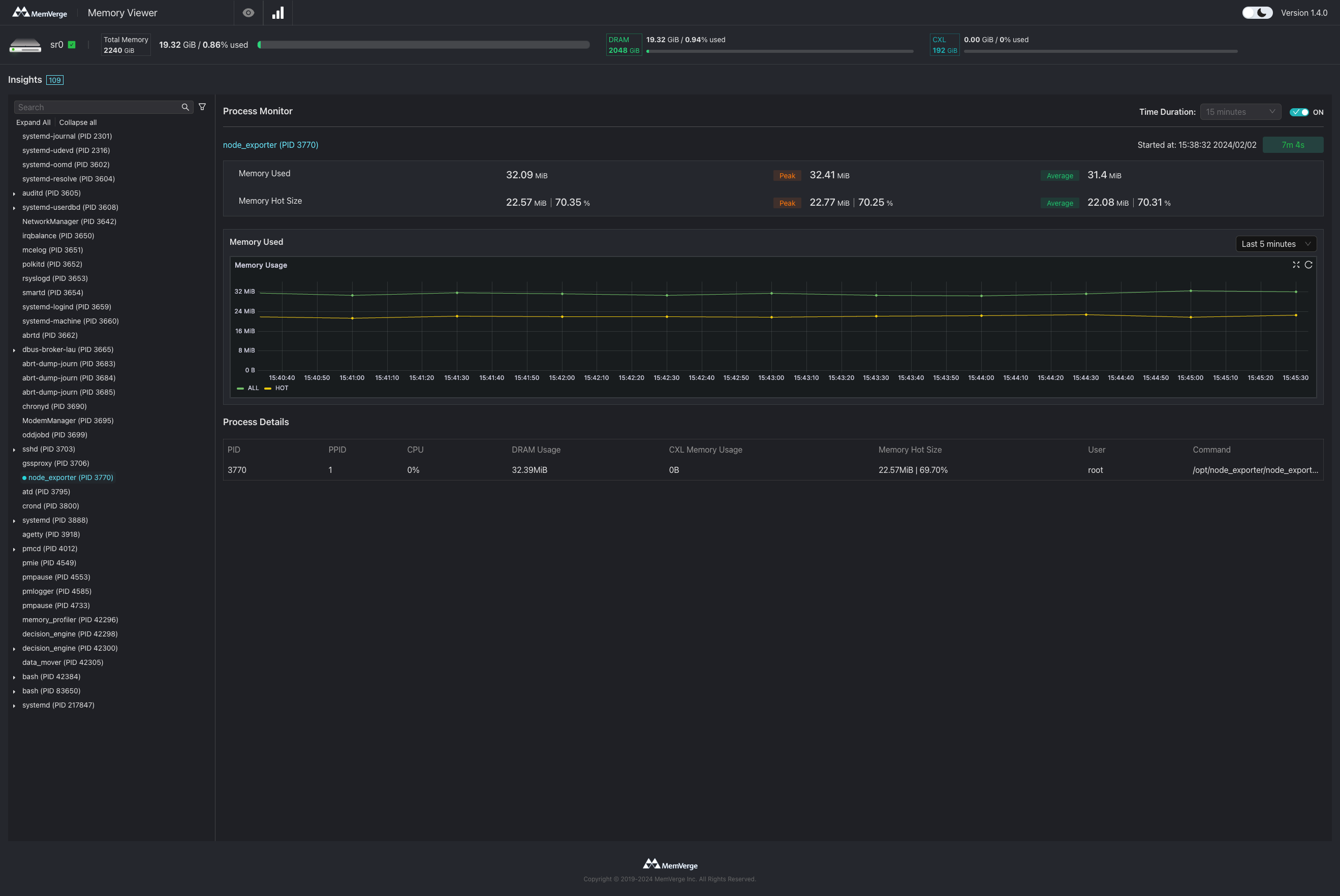The height and width of the screenshot is (896, 1340).
Task: Expand the systemd (PID 217847) node
Action: click(x=14, y=706)
